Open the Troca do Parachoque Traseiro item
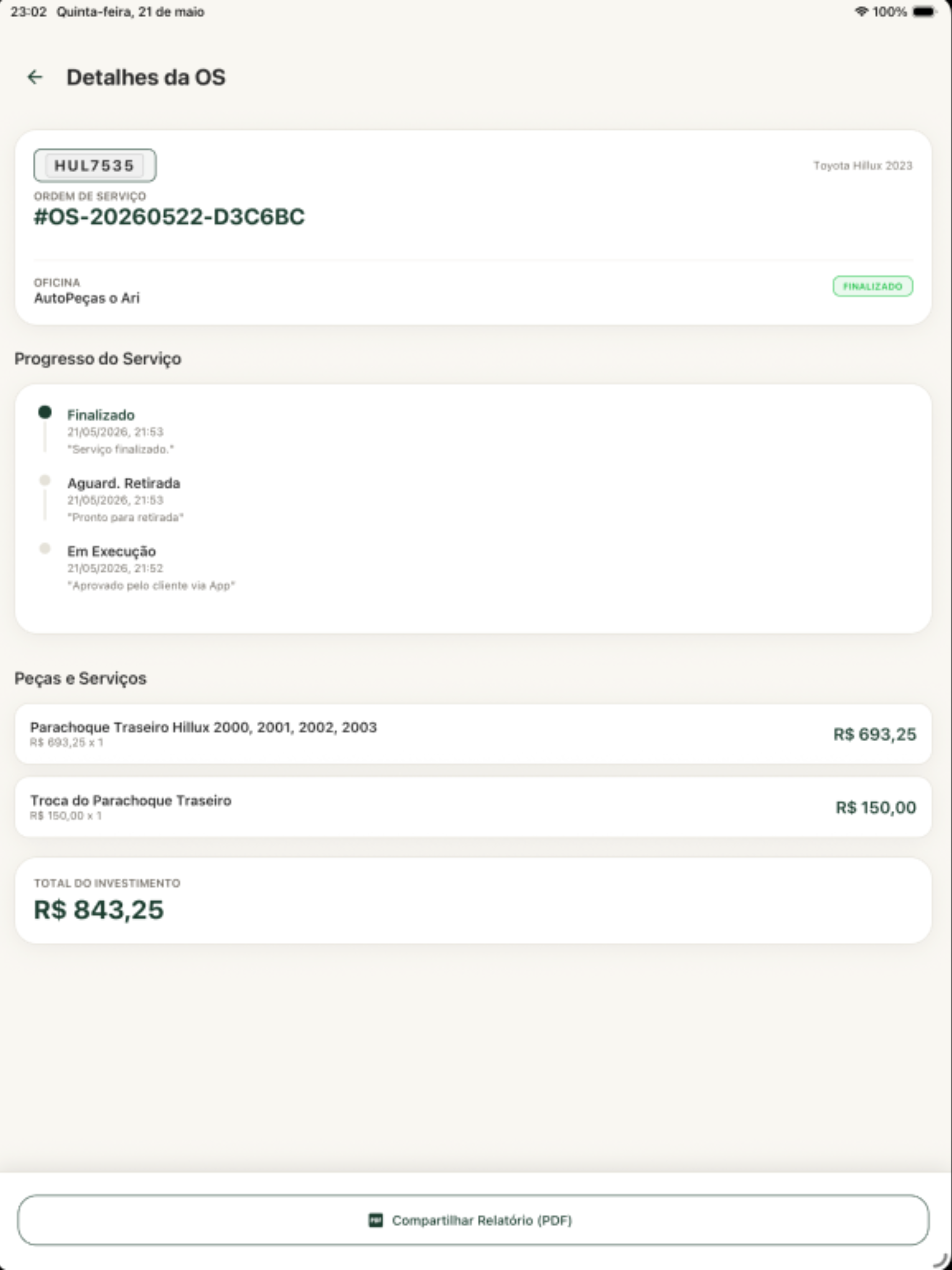952x1270 pixels. [473, 807]
